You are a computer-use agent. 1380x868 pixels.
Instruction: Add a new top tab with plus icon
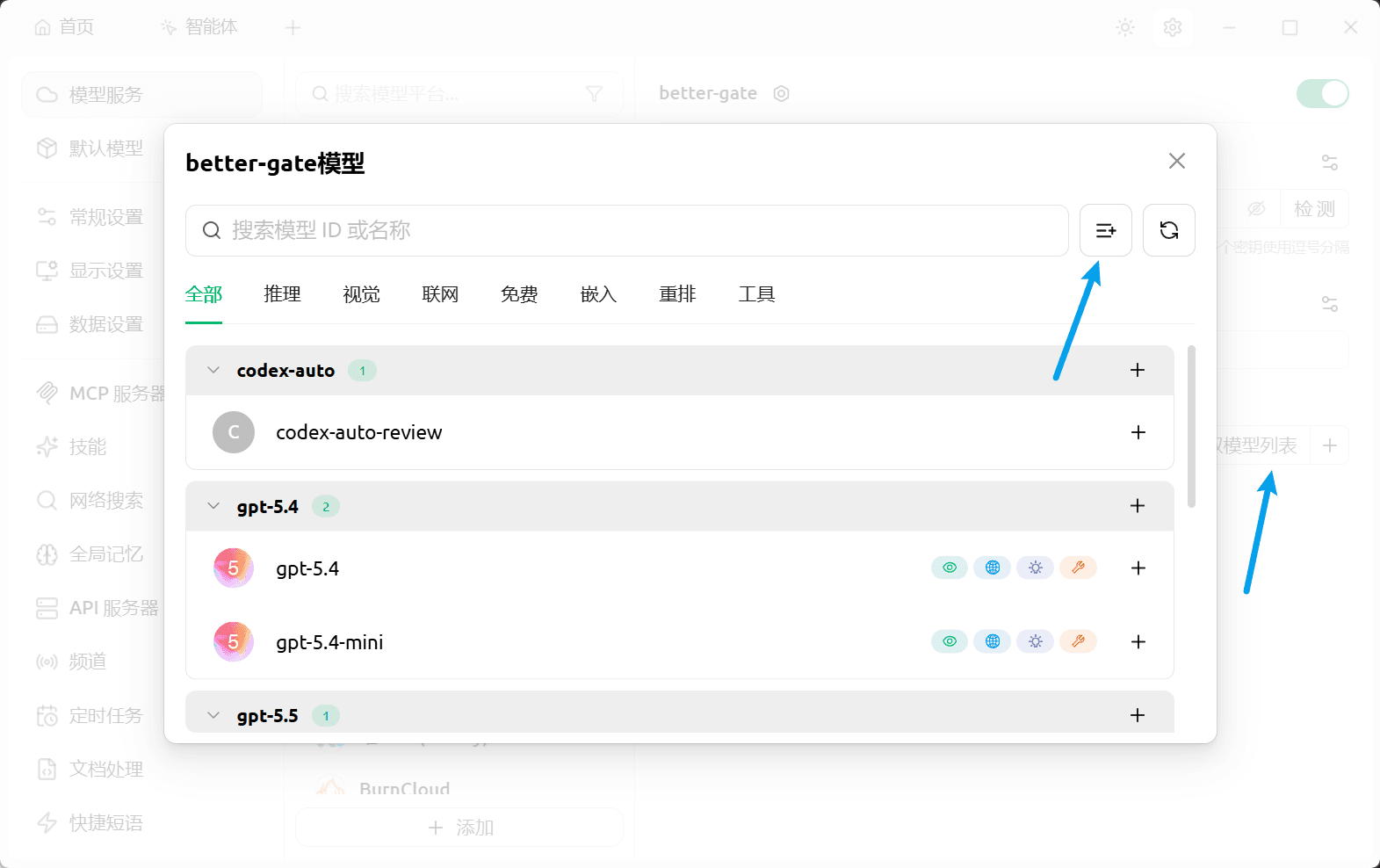[293, 28]
